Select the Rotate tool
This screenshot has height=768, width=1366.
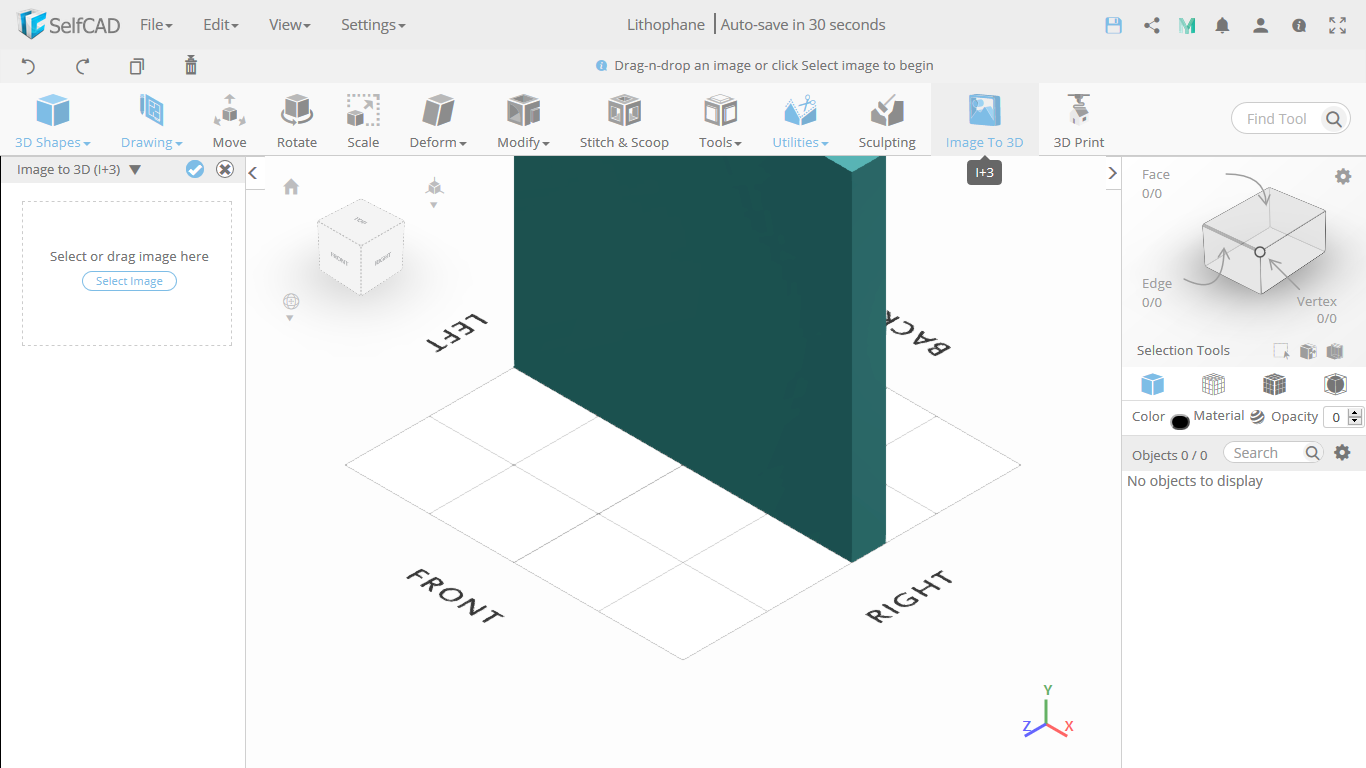tap(296, 118)
